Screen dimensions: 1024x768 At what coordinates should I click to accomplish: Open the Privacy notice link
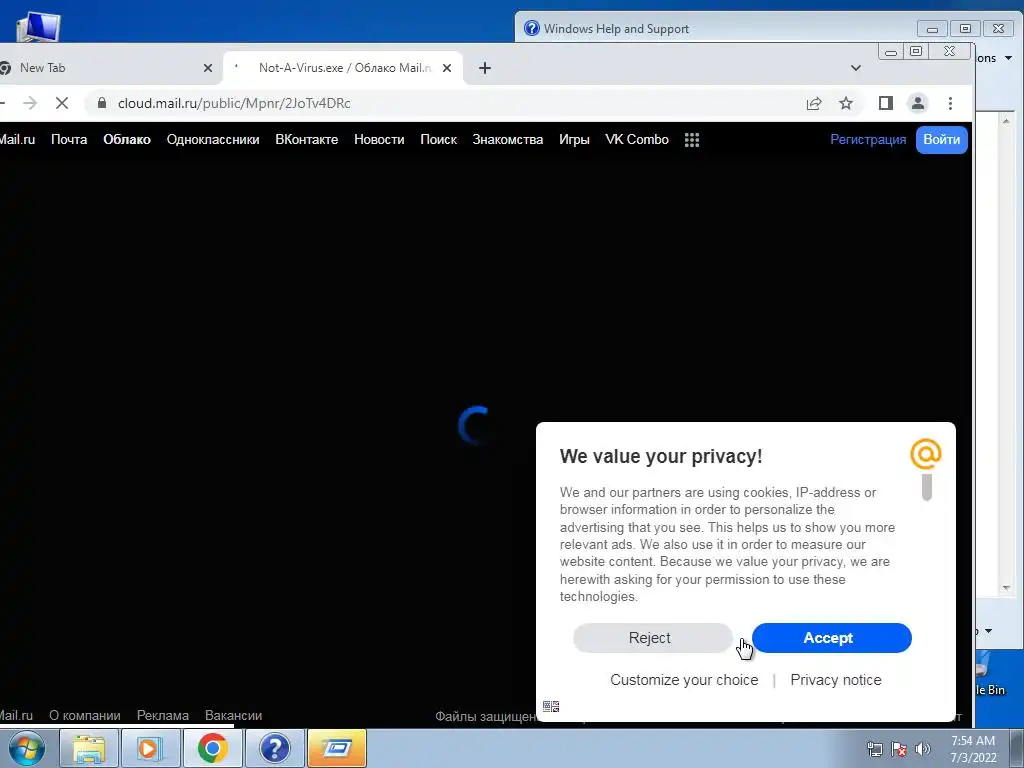click(x=836, y=680)
